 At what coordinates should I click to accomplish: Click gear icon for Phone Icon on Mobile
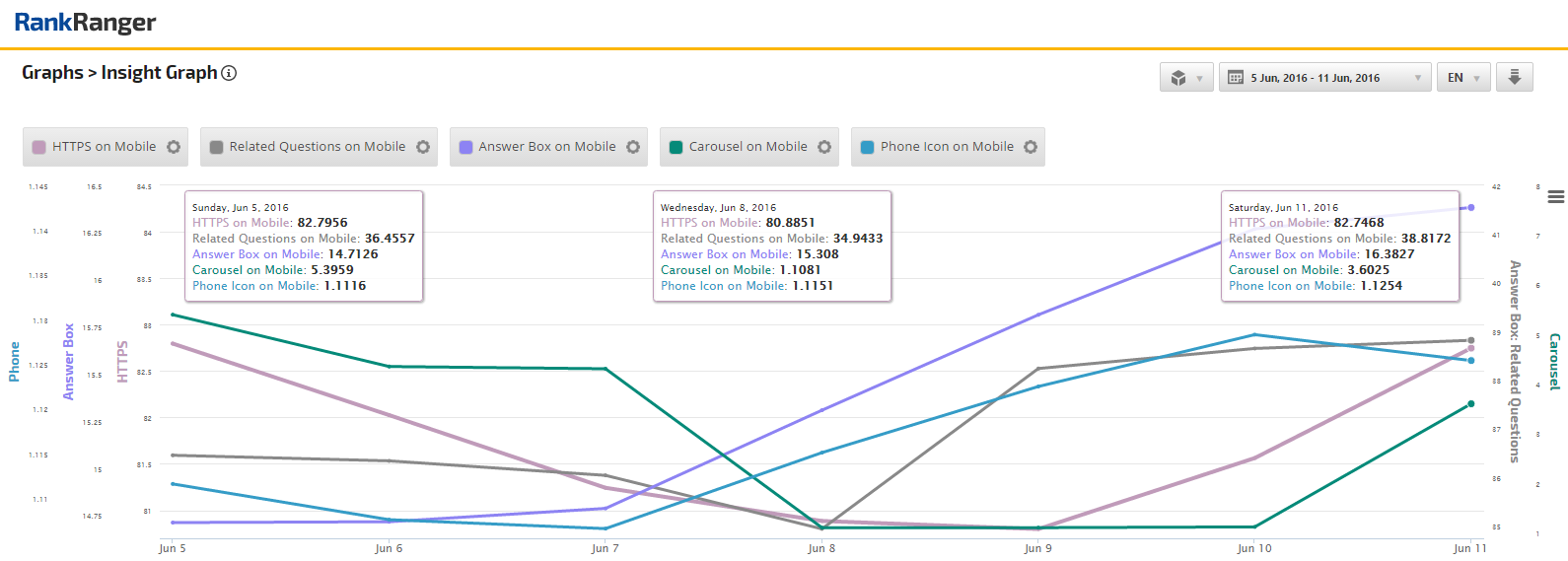point(1031,147)
